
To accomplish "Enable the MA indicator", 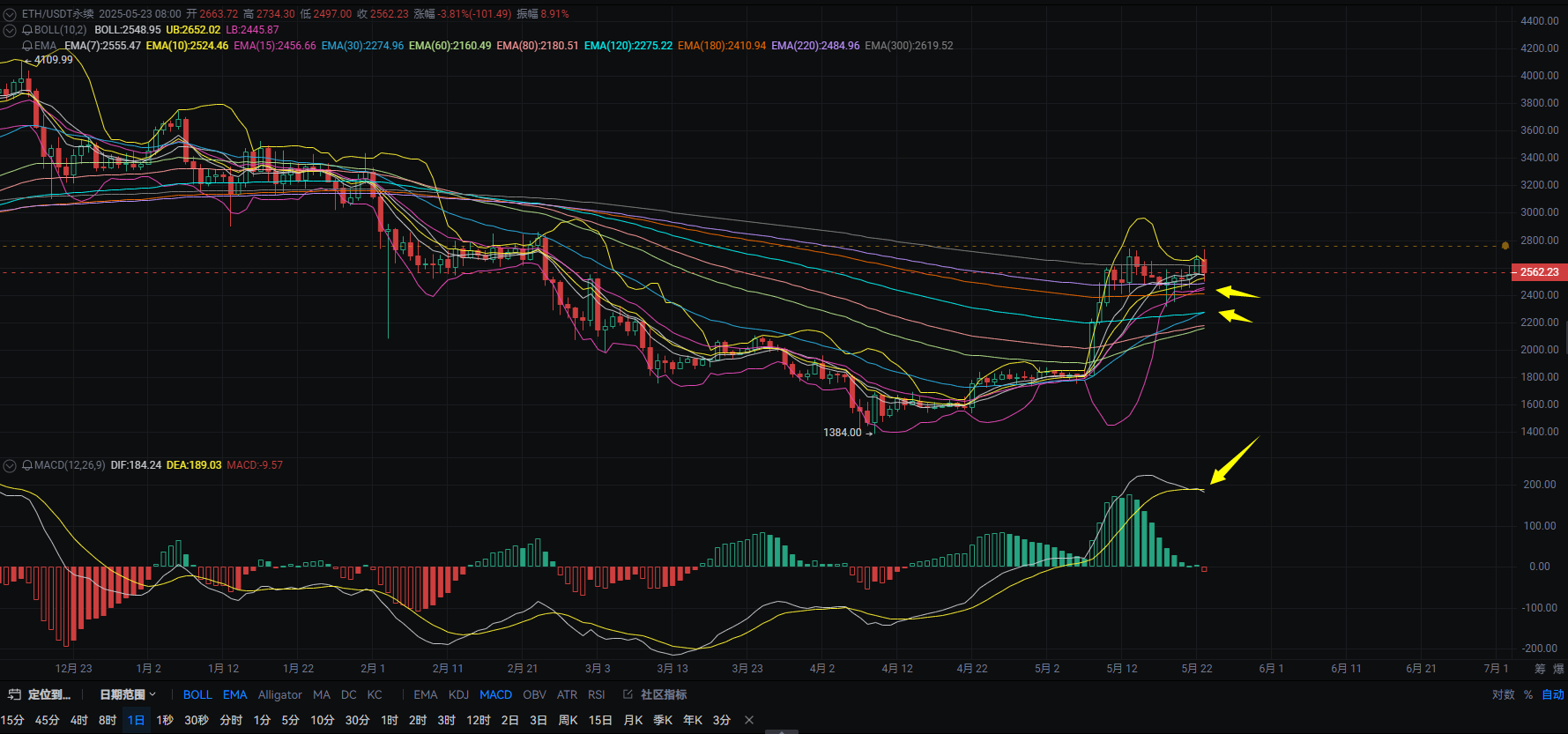I will [322, 694].
